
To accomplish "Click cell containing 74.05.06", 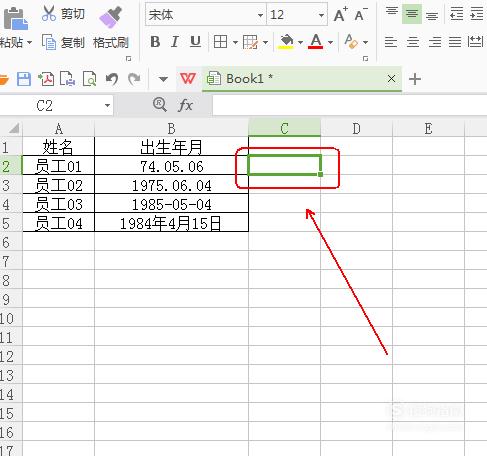I will (x=171, y=166).
